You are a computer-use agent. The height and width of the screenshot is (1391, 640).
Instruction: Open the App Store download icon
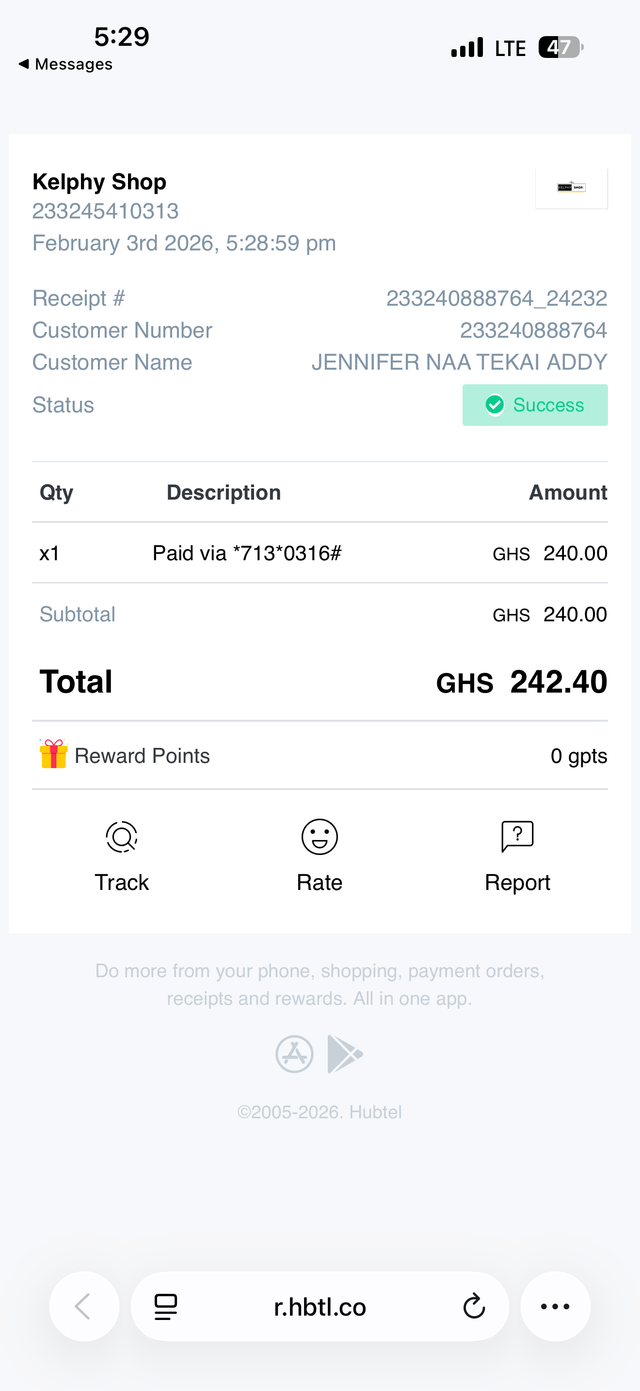295,1054
